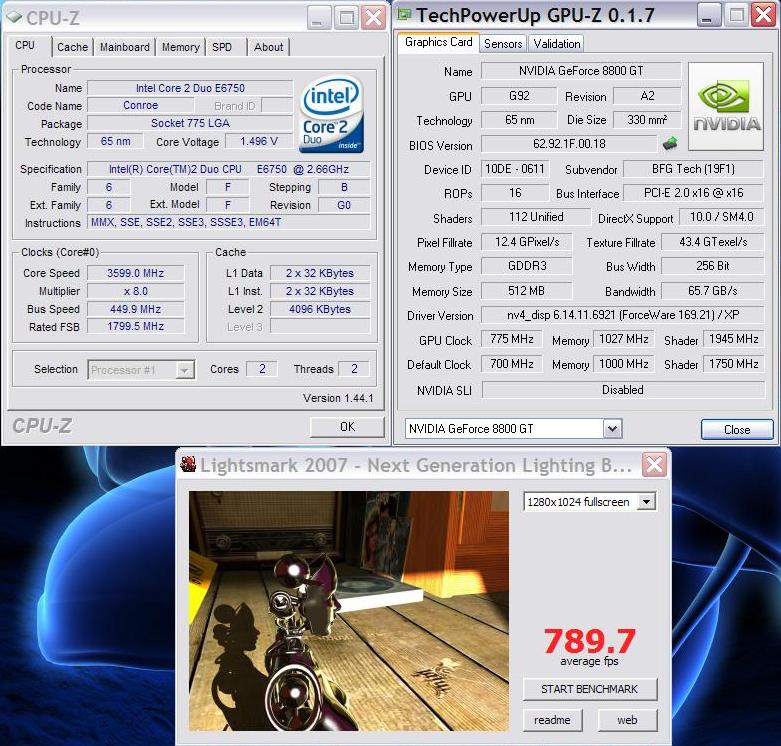781x746 pixels.
Task: Click the Bus Speed 449.9 MHz value
Action: pyautogui.click(x=135, y=309)
